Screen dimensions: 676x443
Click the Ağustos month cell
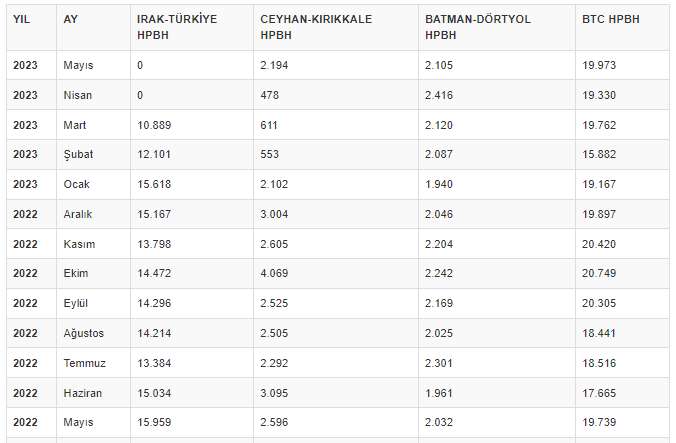point(83,333)
